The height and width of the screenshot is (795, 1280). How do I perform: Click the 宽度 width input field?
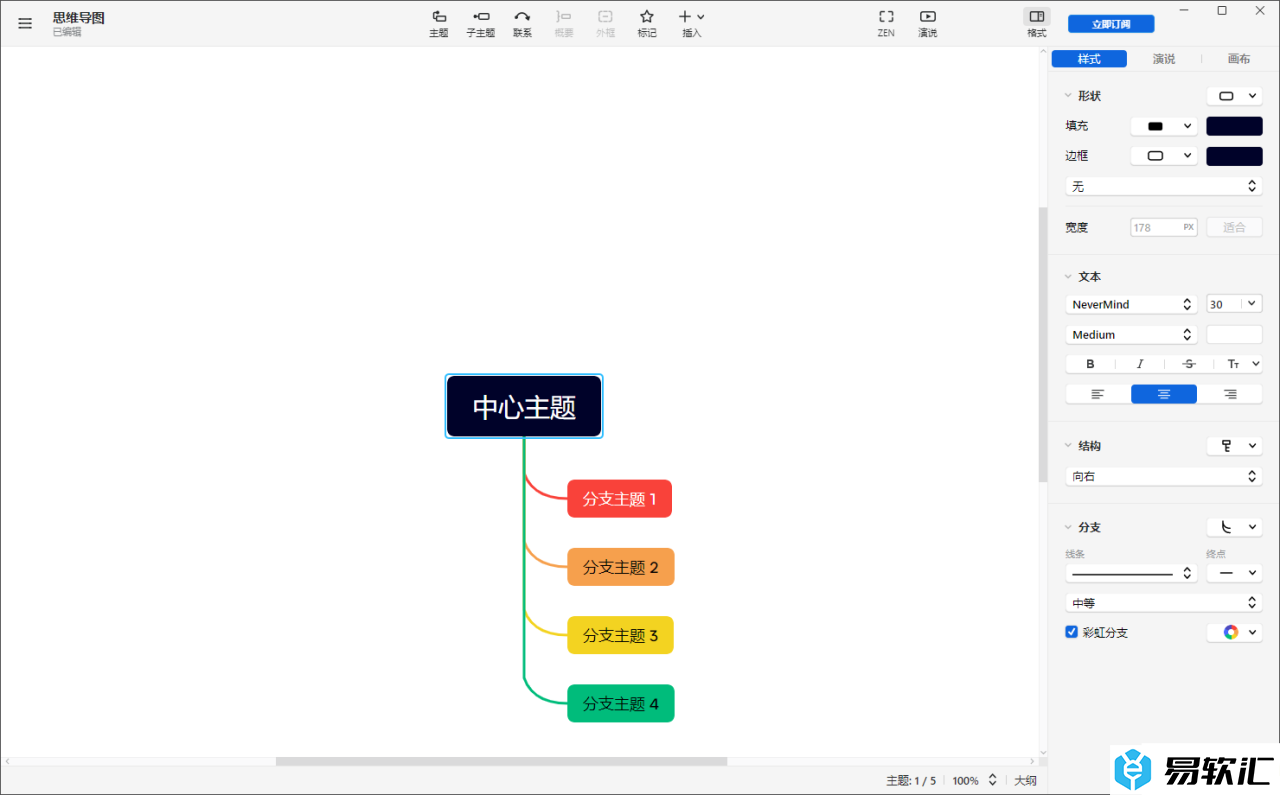tap(1164, 227)
